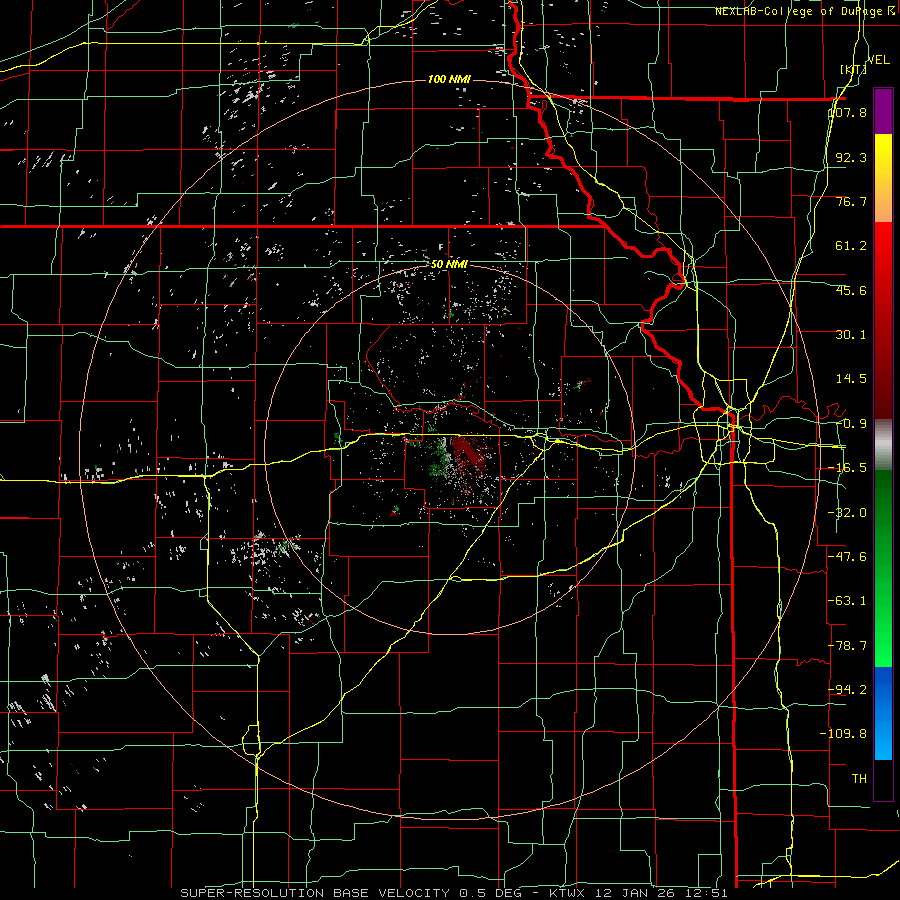This screenshot has width=900, height=900.
Task: Select the -109.8 scale value
Action: tap(844, 734)
